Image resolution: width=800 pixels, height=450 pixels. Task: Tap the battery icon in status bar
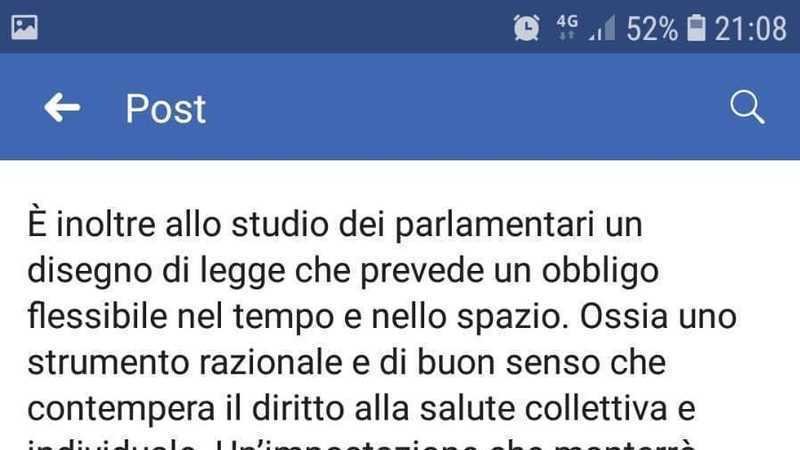click(696, 28)
